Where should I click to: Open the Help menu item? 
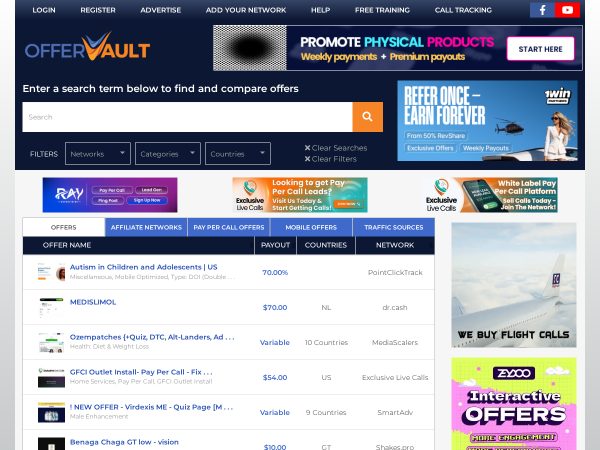(x=320, y=10)
